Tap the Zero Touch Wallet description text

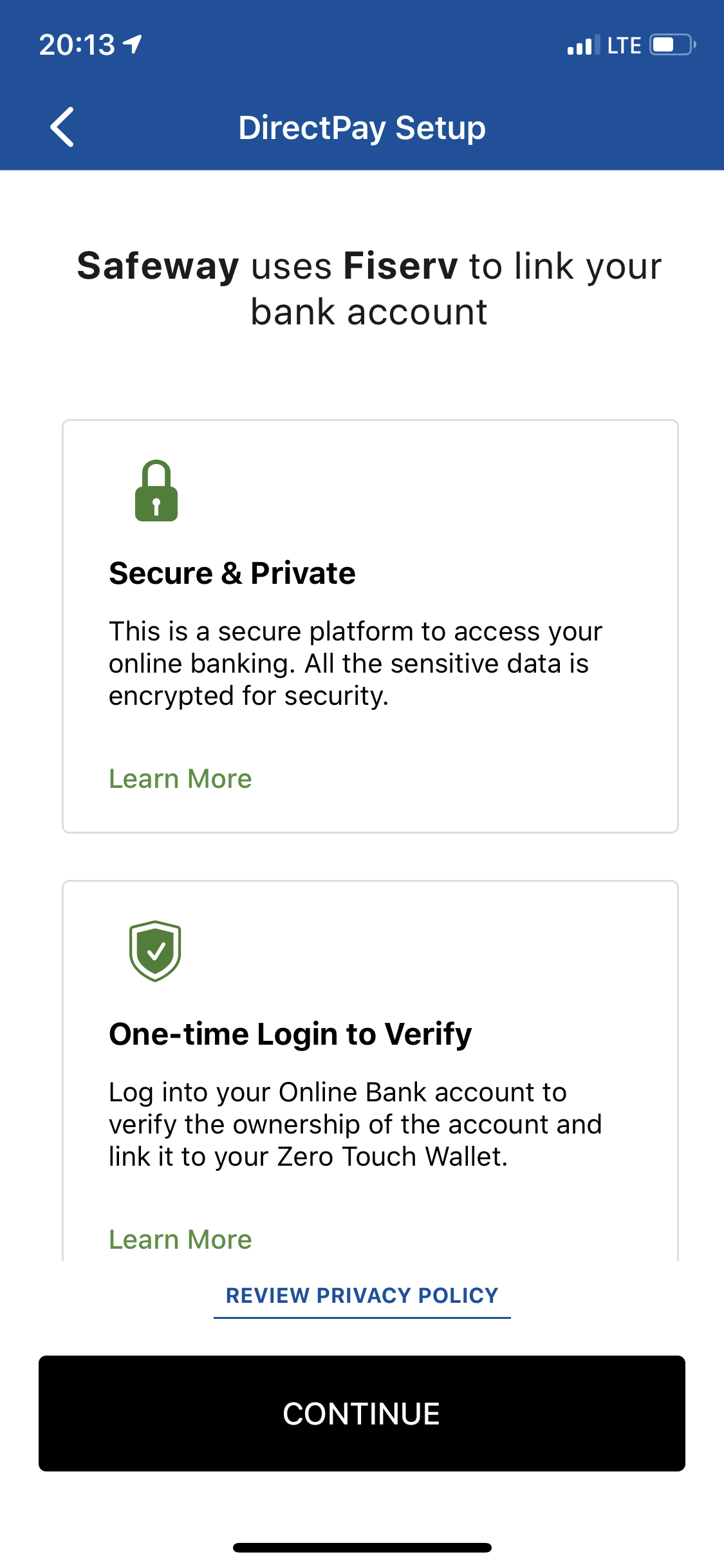[x=355, y=1125]
